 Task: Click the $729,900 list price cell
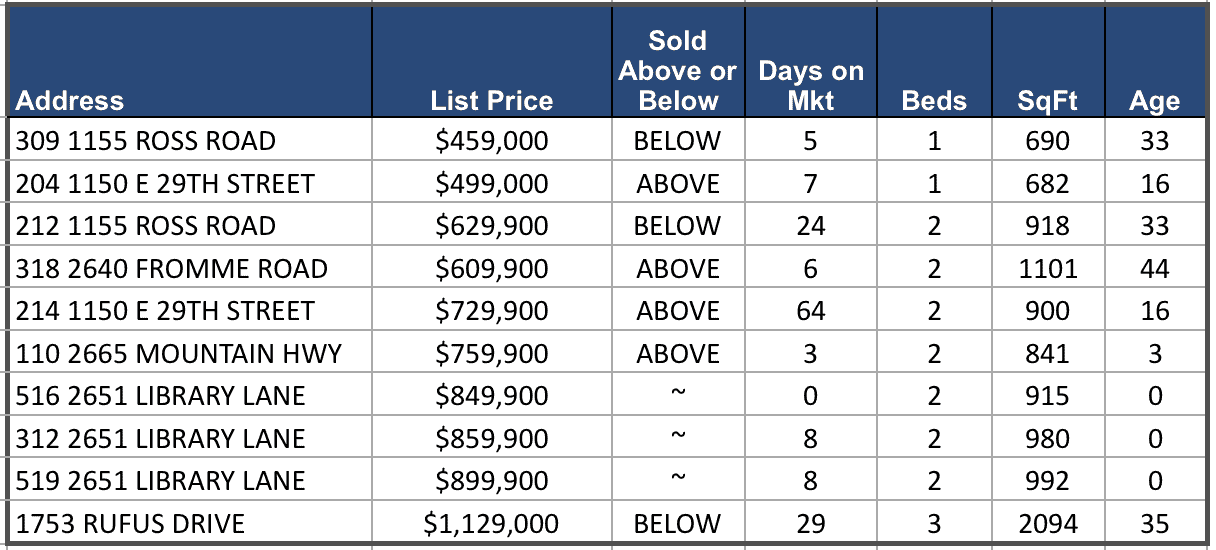click(491, 311)
